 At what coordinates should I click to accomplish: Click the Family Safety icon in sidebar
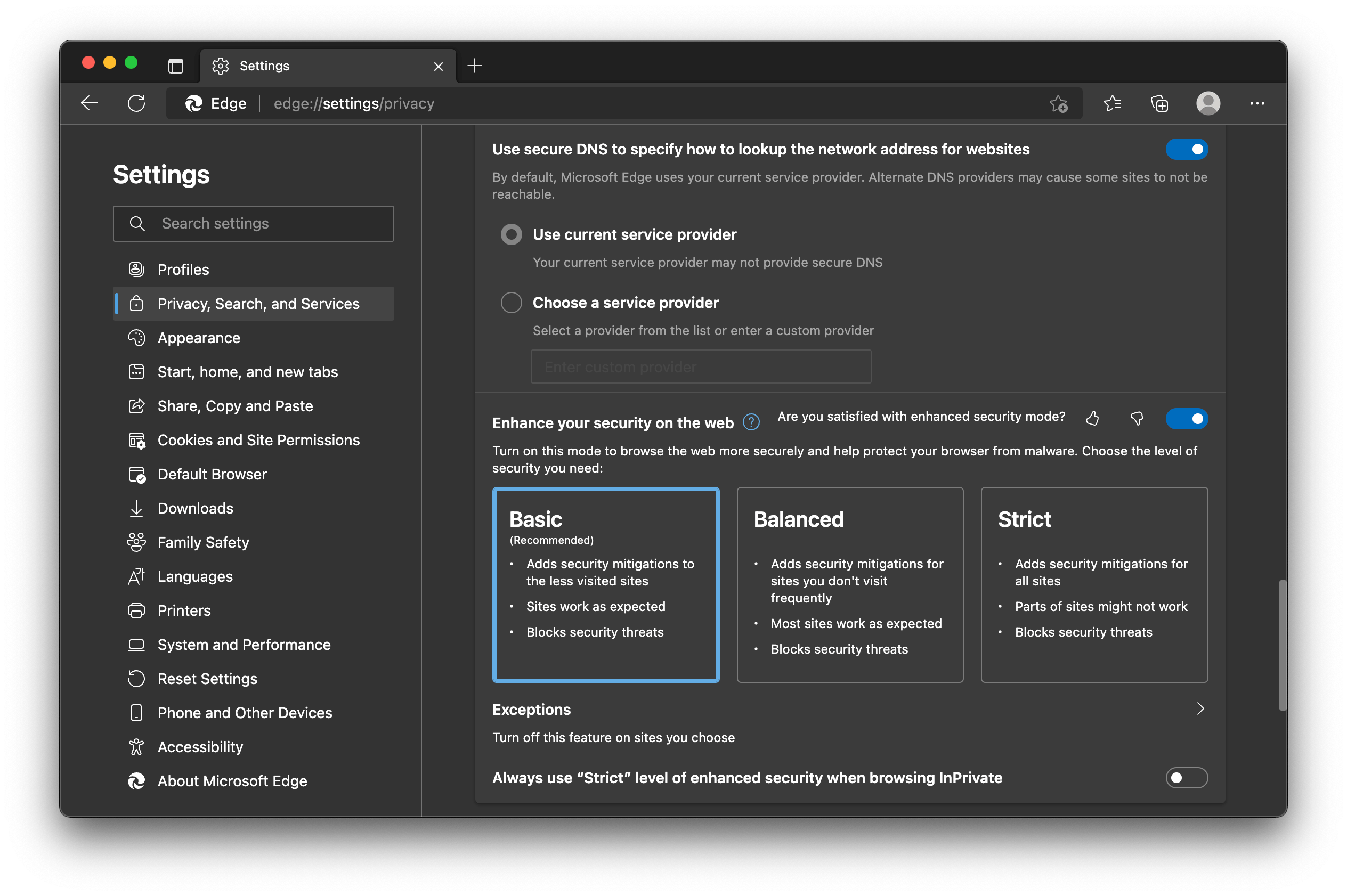pyautogui.click(x=134, y=542)
